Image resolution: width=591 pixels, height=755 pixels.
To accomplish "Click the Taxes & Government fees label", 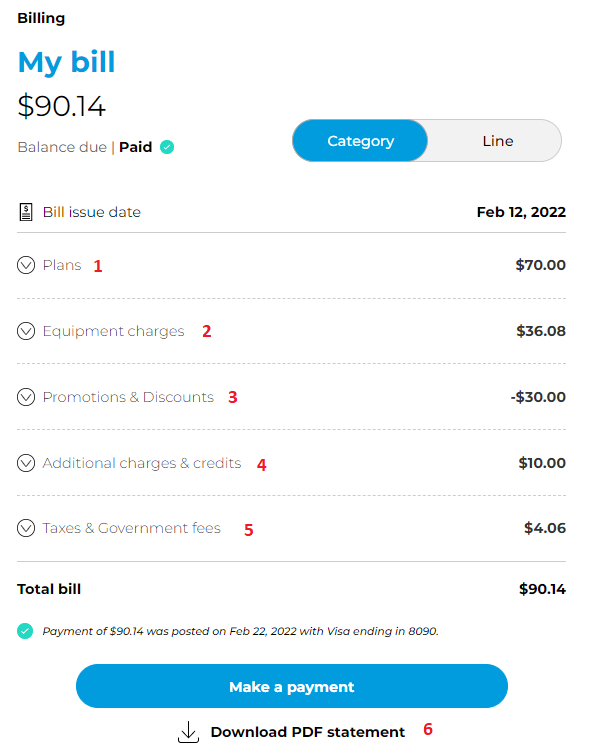I will (x=131, y=528).
